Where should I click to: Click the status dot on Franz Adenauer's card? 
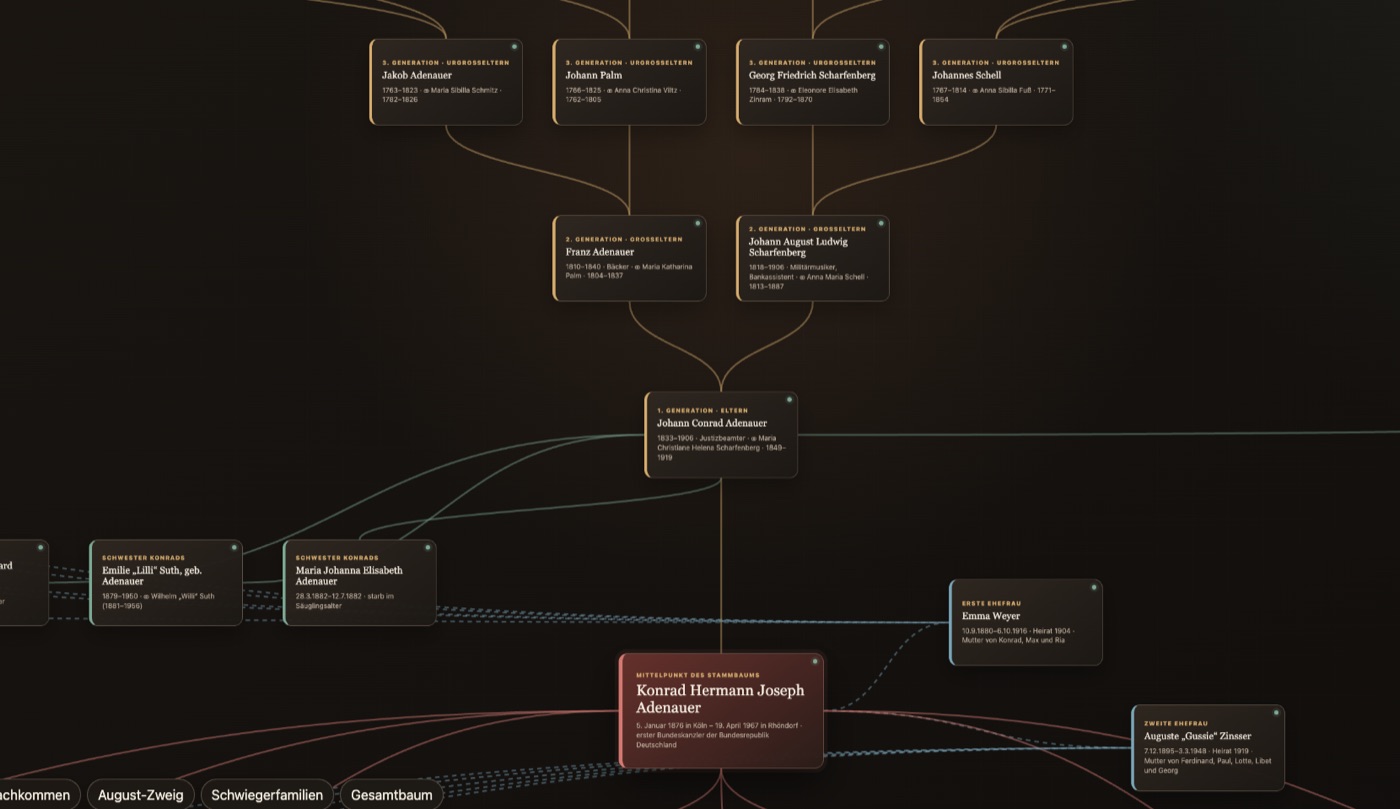click(698, 224)
